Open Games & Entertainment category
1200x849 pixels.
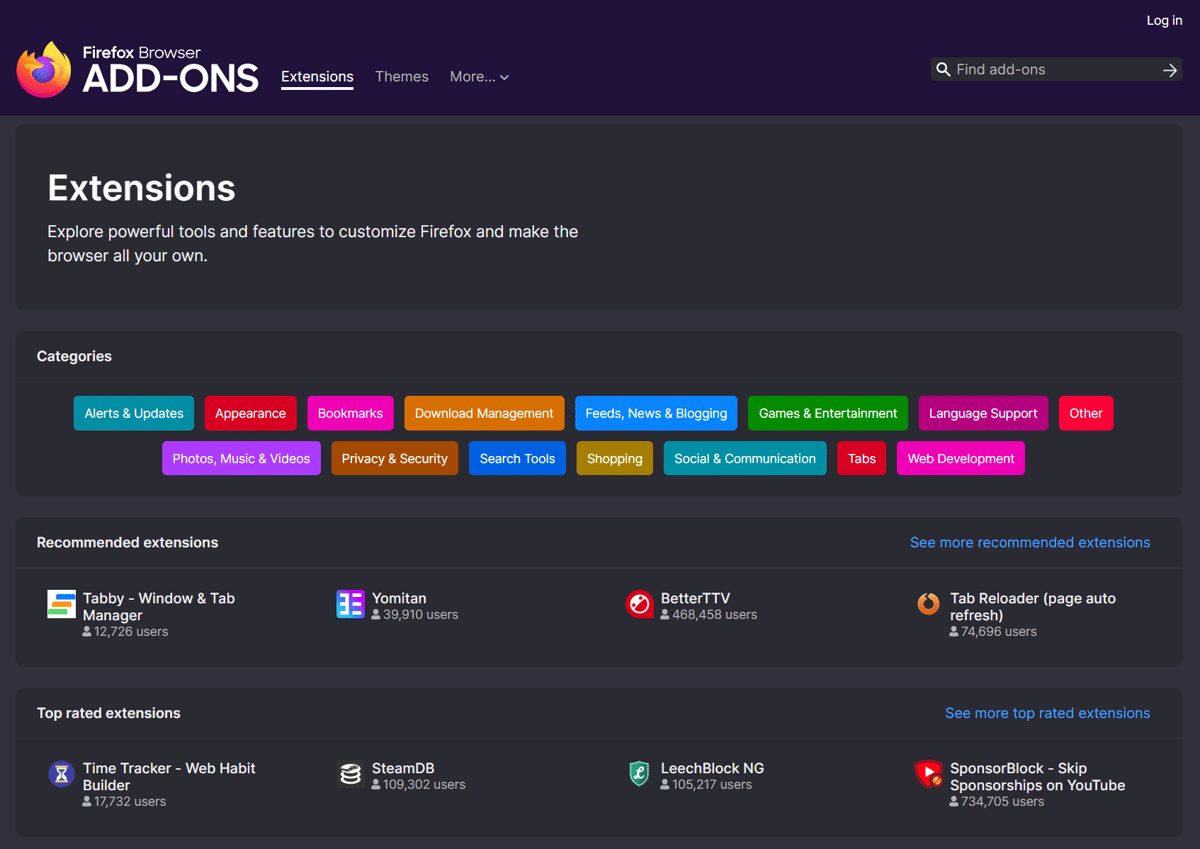point(828,413)
